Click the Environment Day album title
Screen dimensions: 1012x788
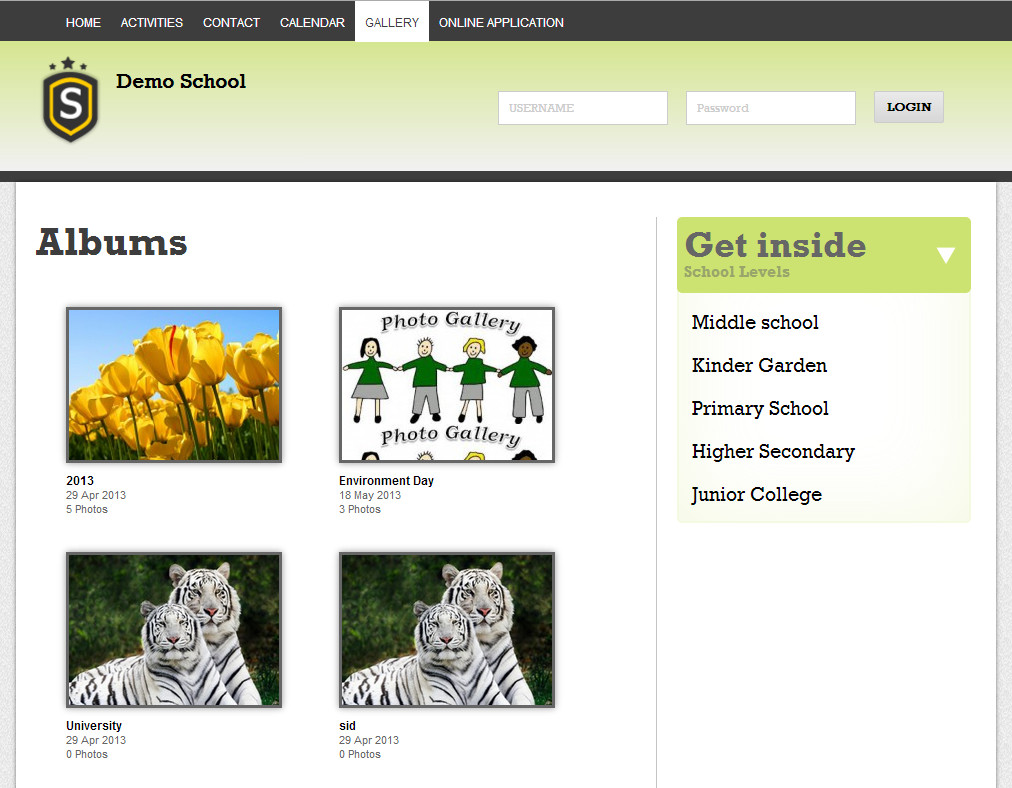(387, 481)
